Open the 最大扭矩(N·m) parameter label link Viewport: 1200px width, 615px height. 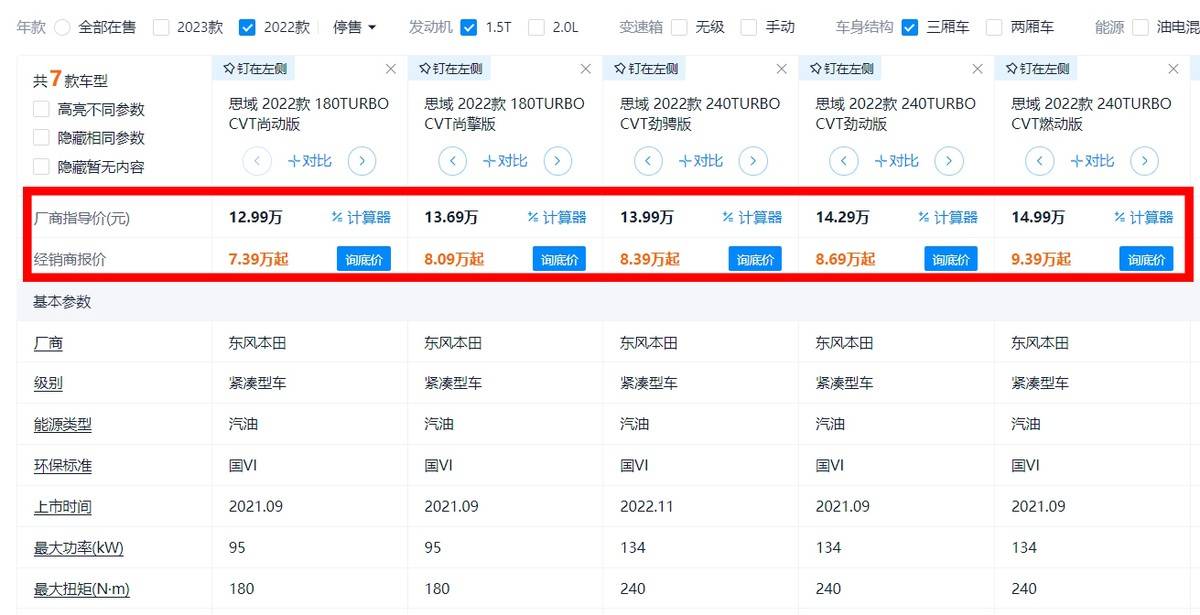click(82, 589)
